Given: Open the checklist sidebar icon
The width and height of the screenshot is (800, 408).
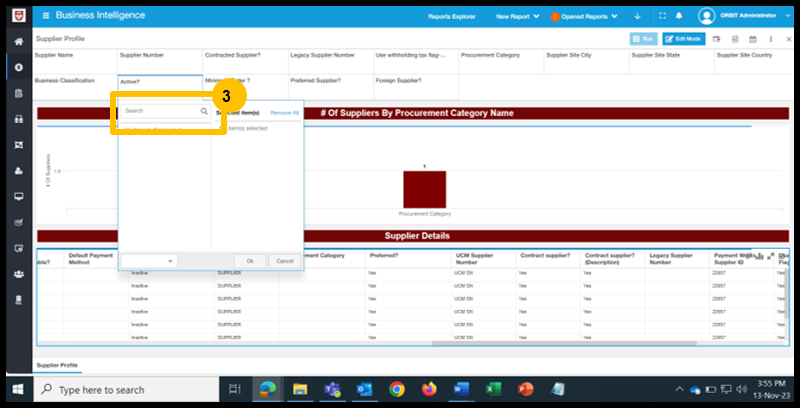Looking at the screenshot, I should coord(19,223).
